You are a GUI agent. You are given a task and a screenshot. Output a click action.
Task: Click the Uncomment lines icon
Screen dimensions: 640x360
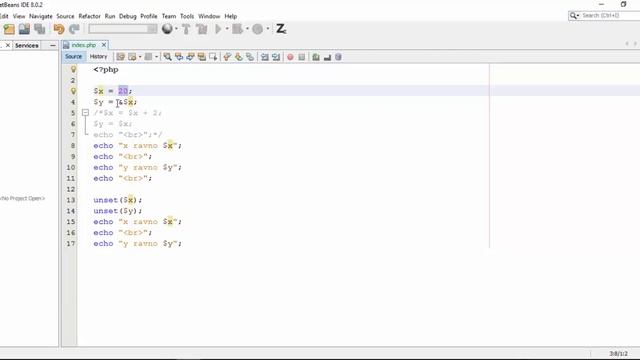tap(327, 57)
